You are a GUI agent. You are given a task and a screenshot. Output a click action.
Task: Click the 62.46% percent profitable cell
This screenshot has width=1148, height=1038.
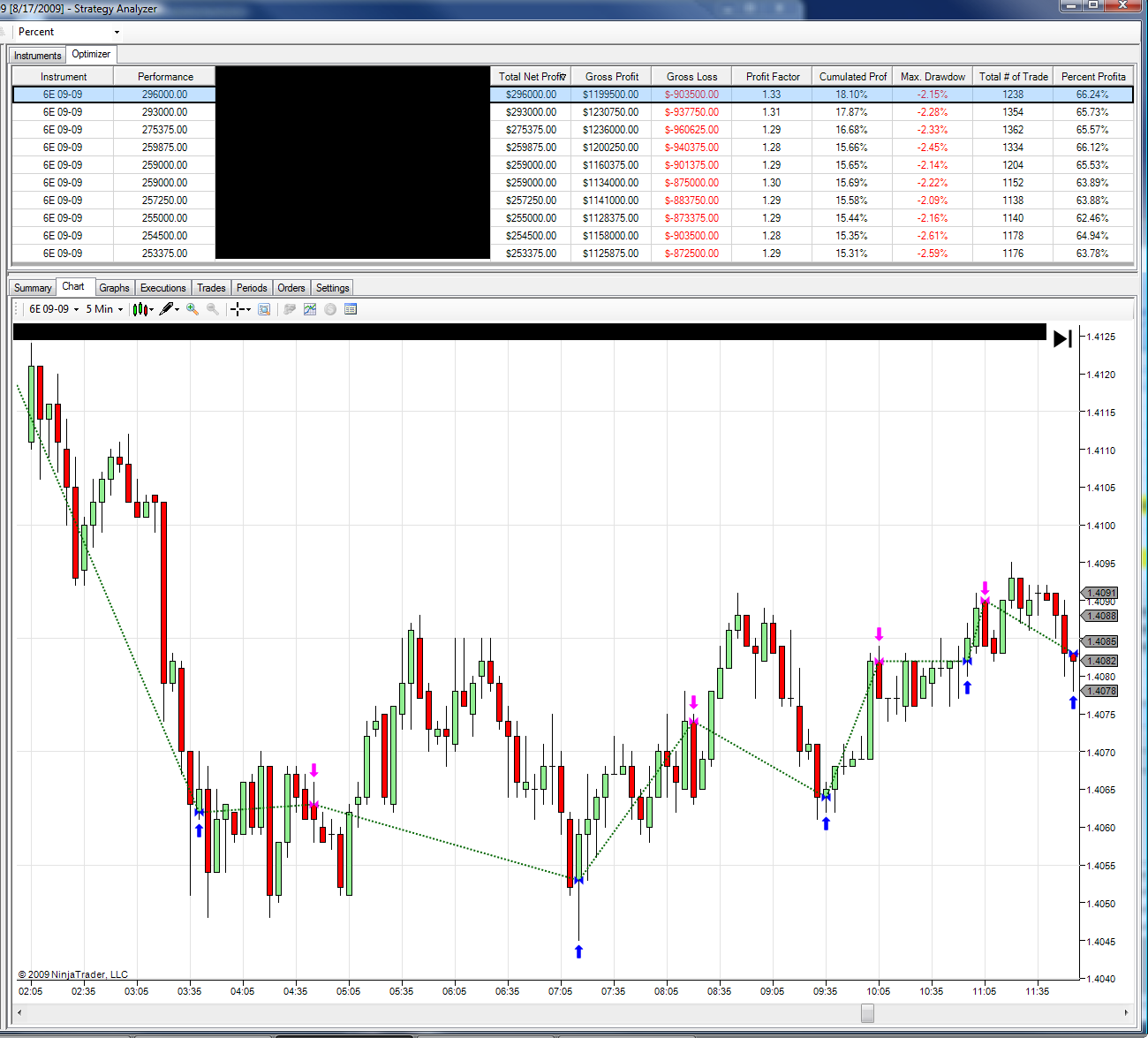click(1093, 218)
